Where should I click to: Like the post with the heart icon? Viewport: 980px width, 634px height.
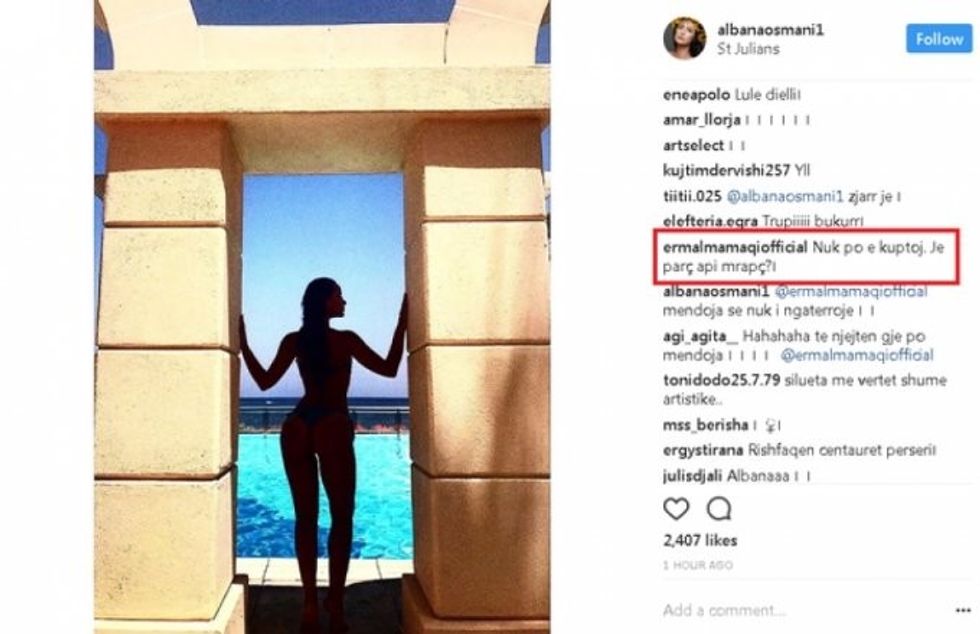click(676, 509)
